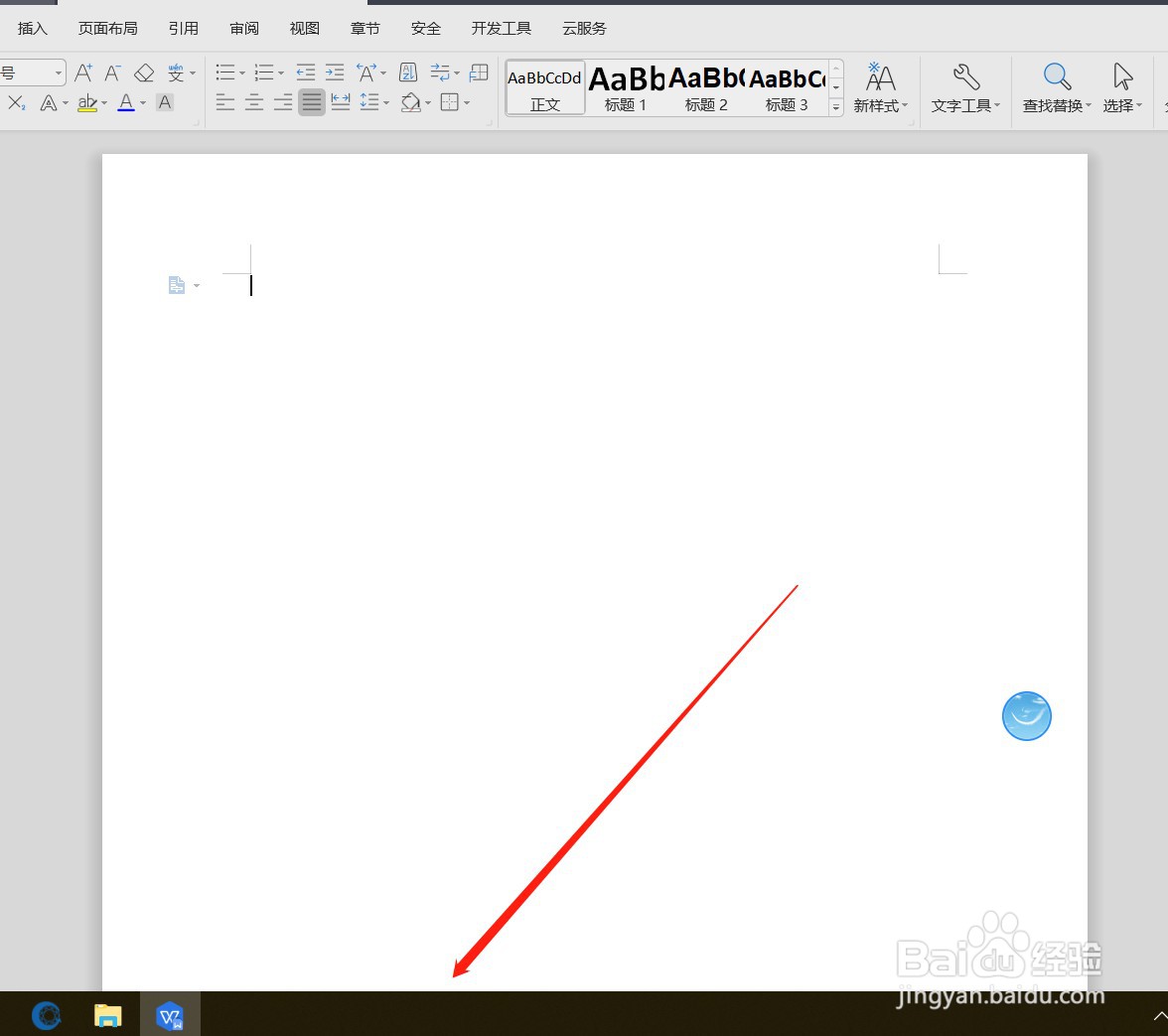
Task: Align text left
Action: click(x=224, y=102)
